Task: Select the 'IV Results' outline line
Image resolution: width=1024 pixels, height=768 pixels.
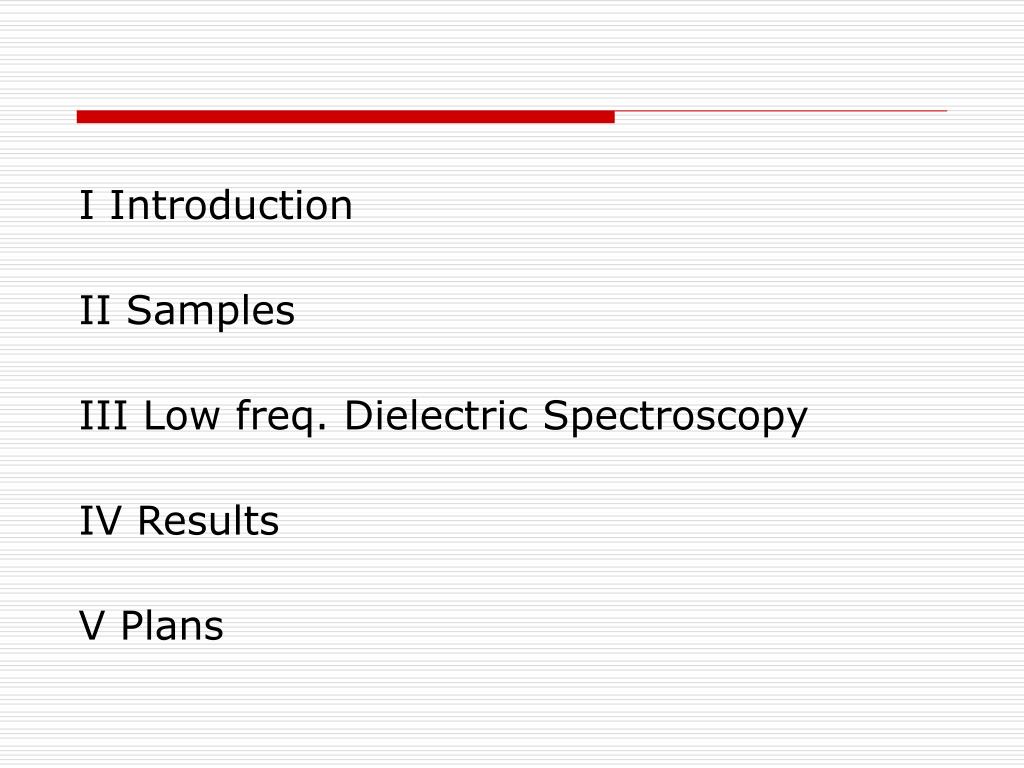Action: 180,521
